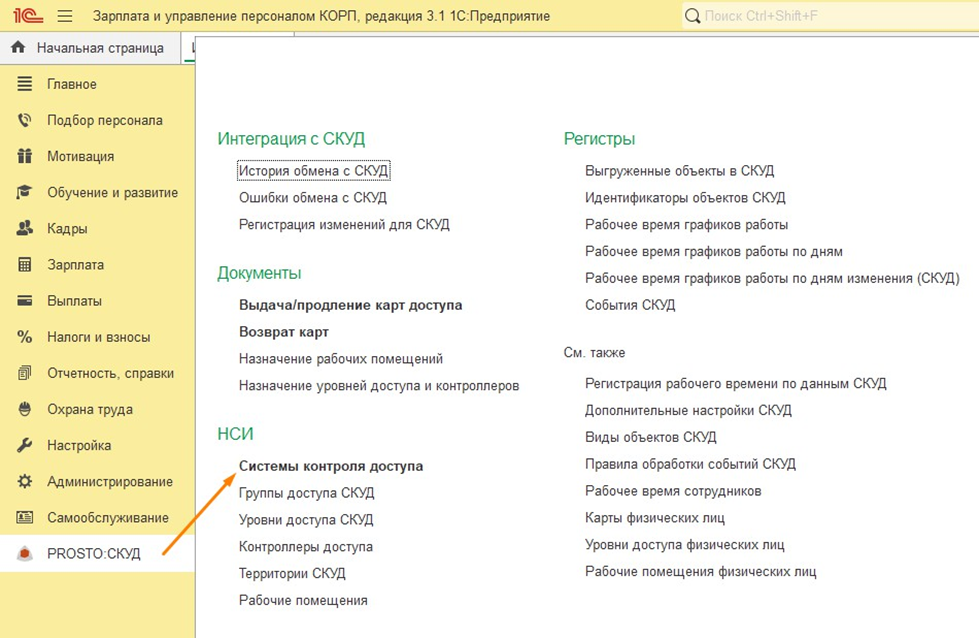
Task: Open the hamburger main menu icon
Action: [x=65, y=16]
